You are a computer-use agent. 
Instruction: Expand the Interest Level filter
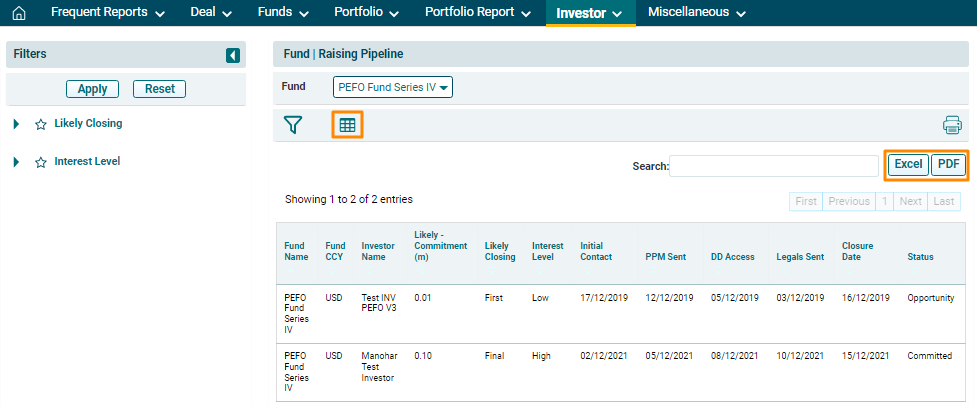click(x=16, y=162)
